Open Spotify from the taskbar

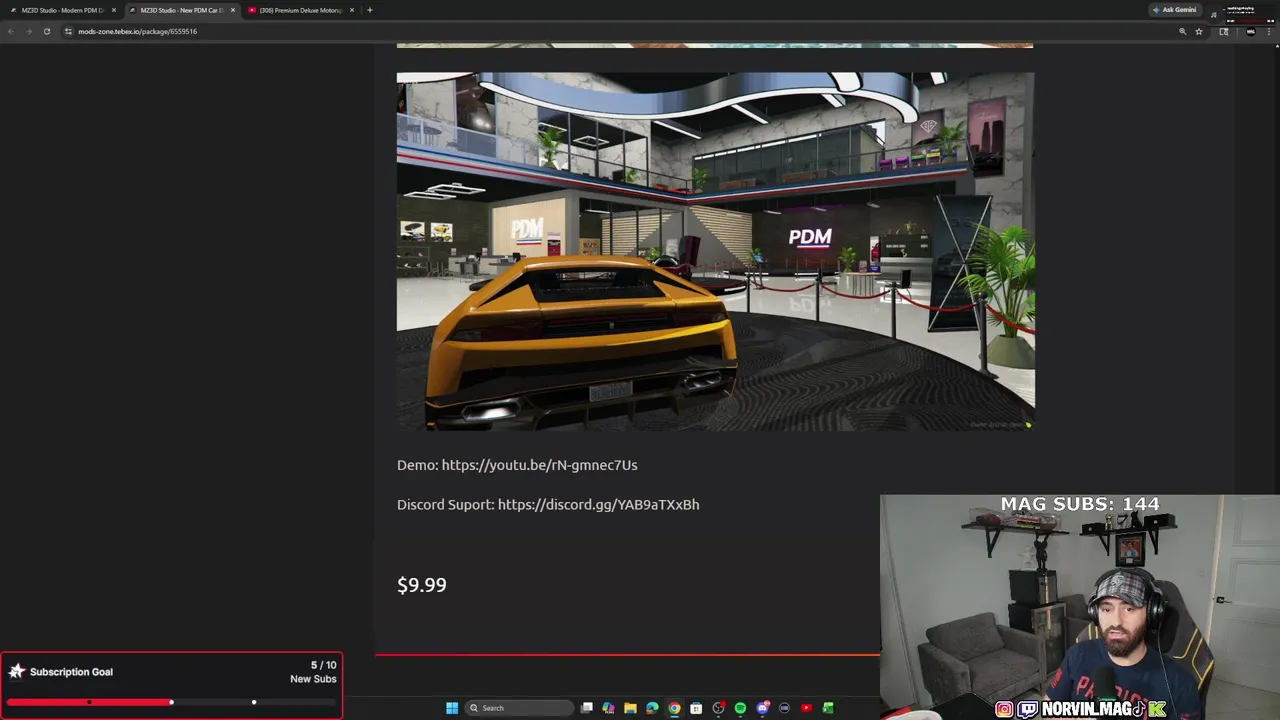pos(740,708)
